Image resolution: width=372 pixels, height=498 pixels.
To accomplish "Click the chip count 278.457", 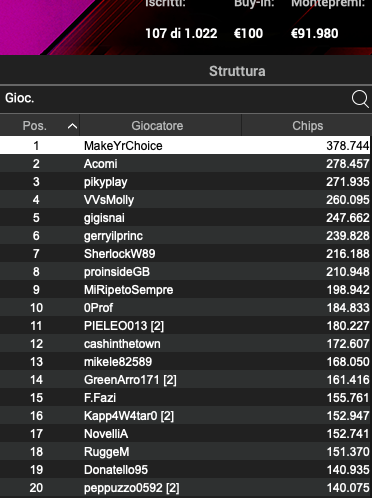I will click(x=348, y=163).
